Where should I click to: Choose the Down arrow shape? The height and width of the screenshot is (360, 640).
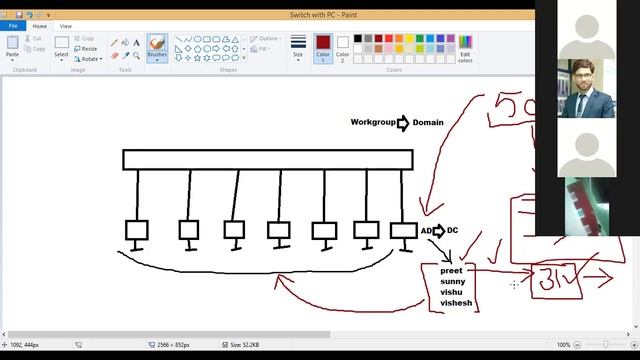pyautogui.click(x=179, y=58)
